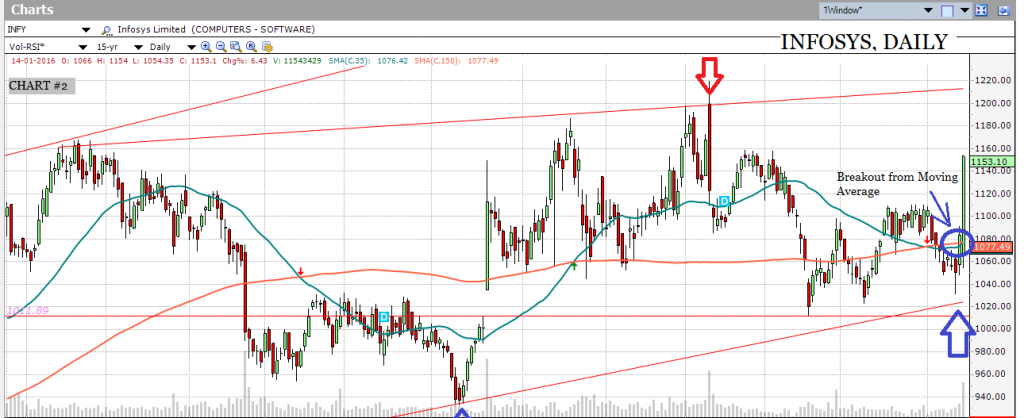Click the pink 1011.89 level label
The image size is (1024, 418).
click(x=28, y=310)
